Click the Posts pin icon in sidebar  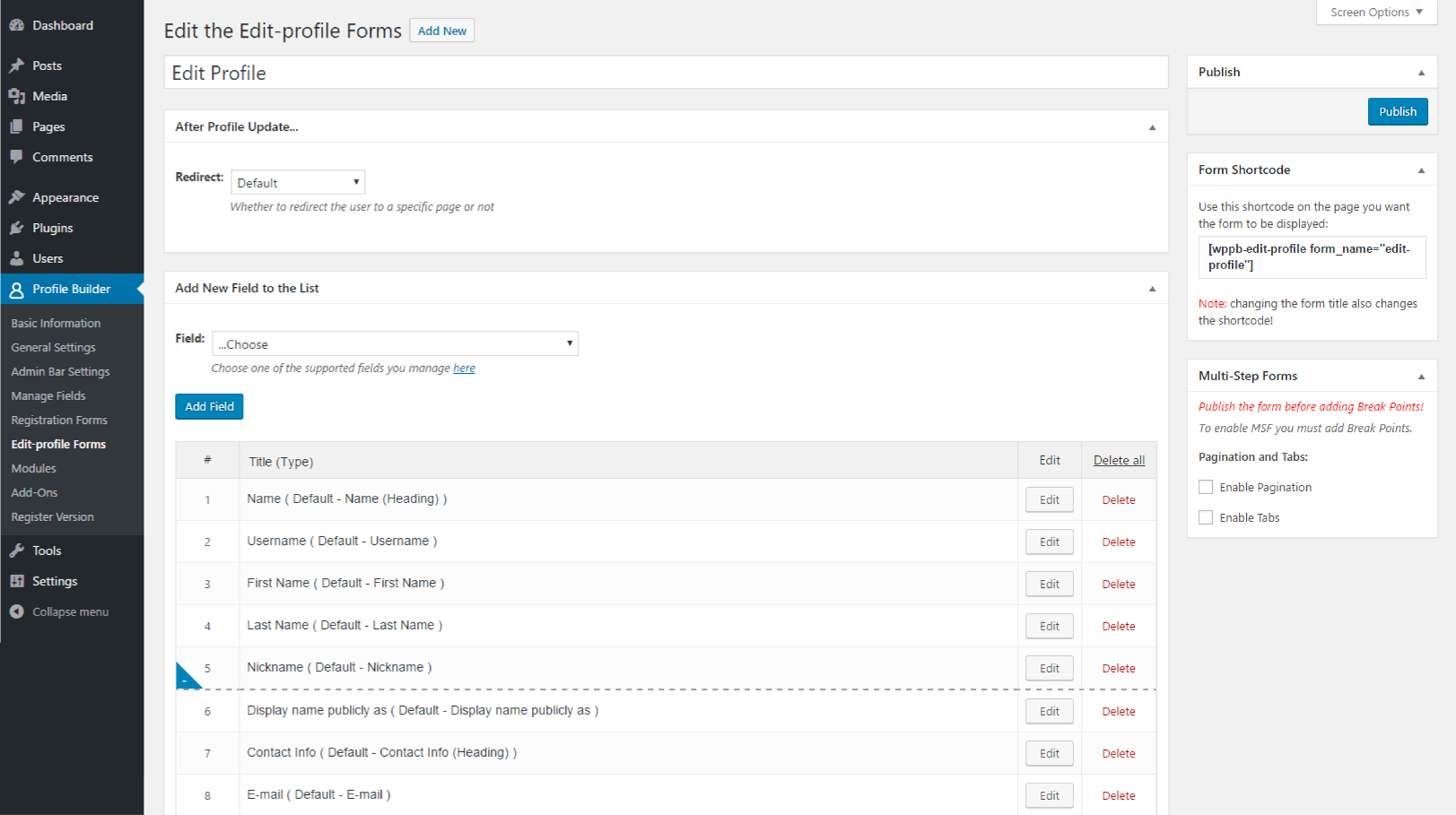[17, 65]
